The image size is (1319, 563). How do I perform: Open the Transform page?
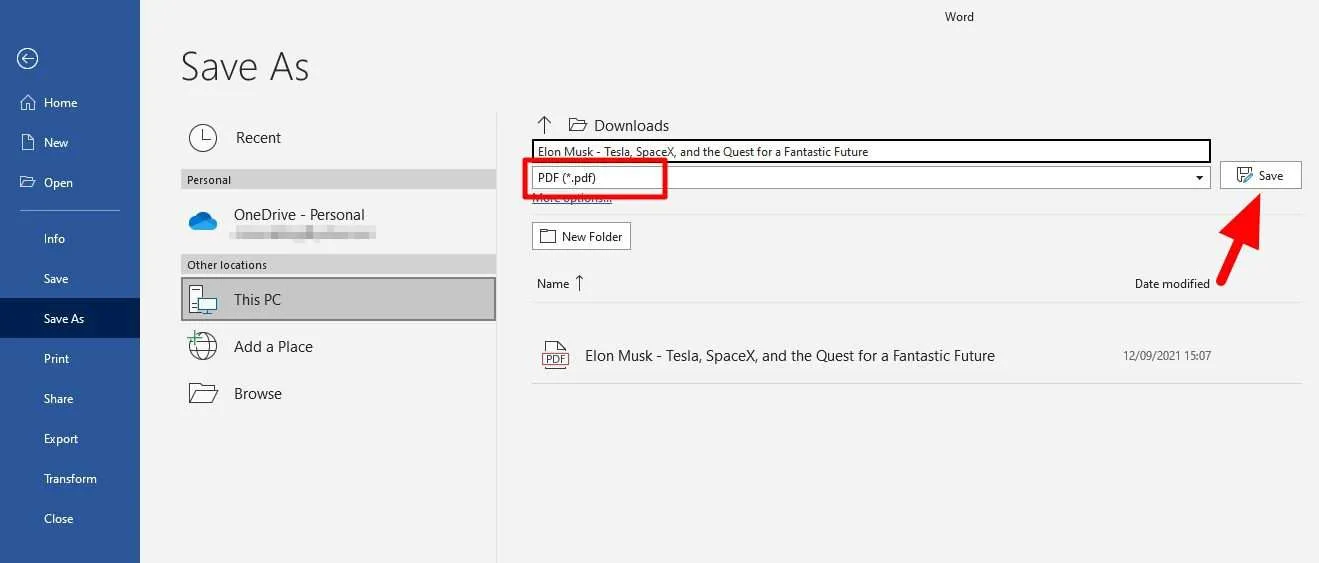(70, 479)
